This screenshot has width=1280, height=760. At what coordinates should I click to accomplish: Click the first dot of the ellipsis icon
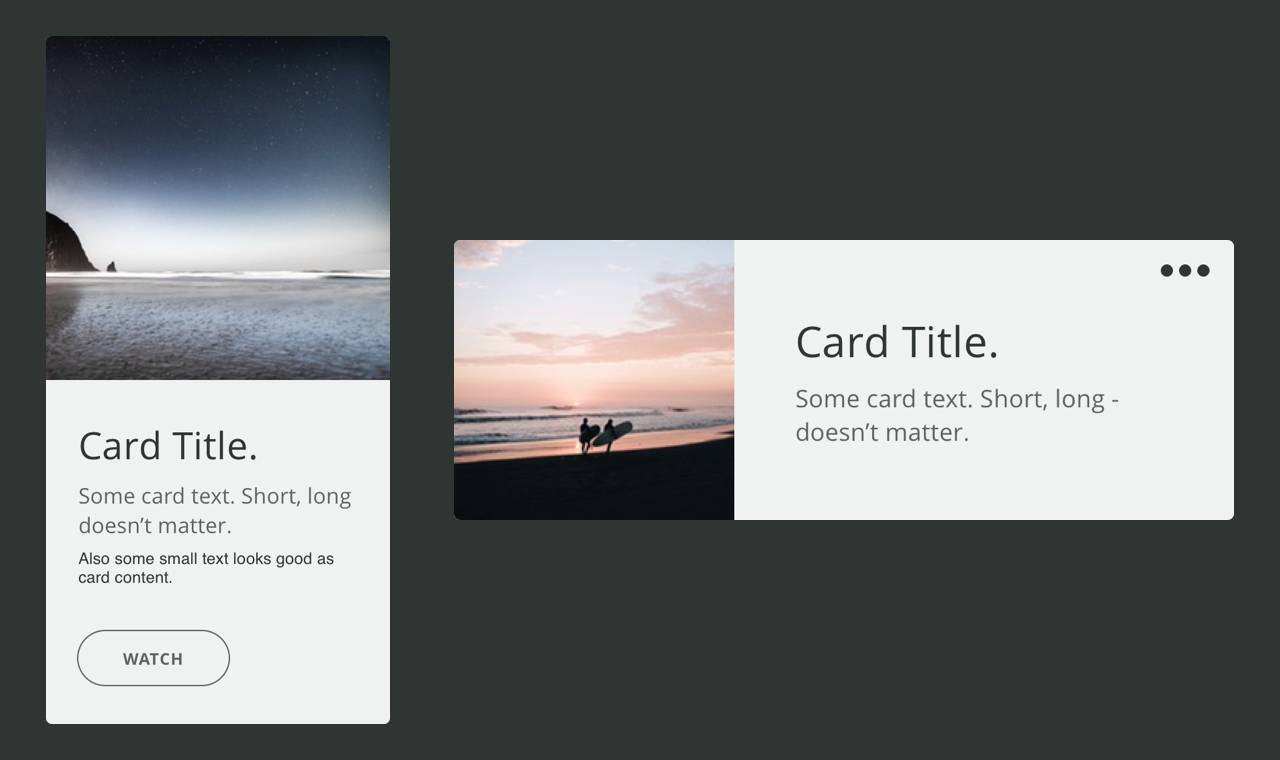click(1167, 270)
